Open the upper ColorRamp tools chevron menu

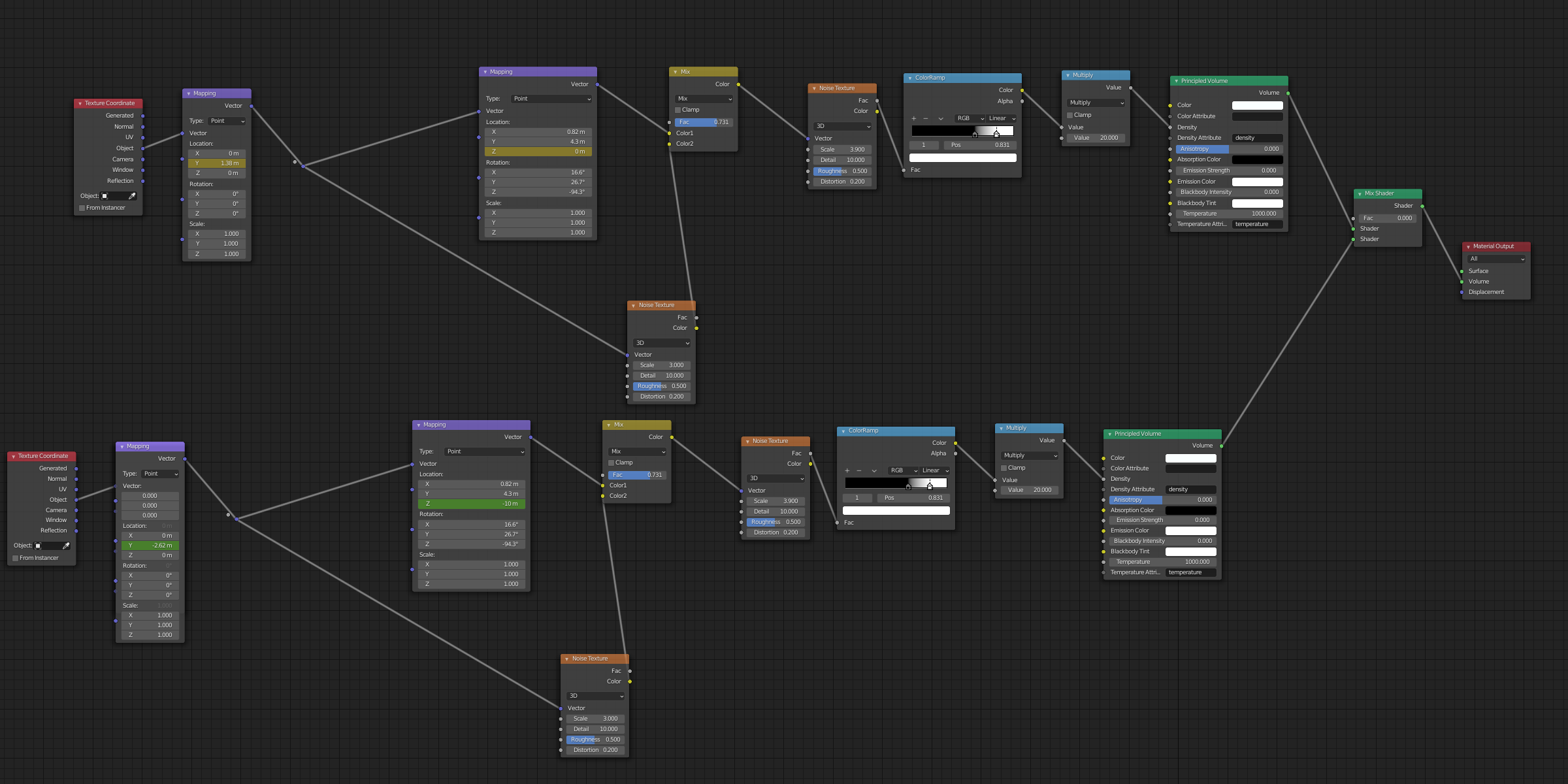pyautogui.click(x=941, y=119)
